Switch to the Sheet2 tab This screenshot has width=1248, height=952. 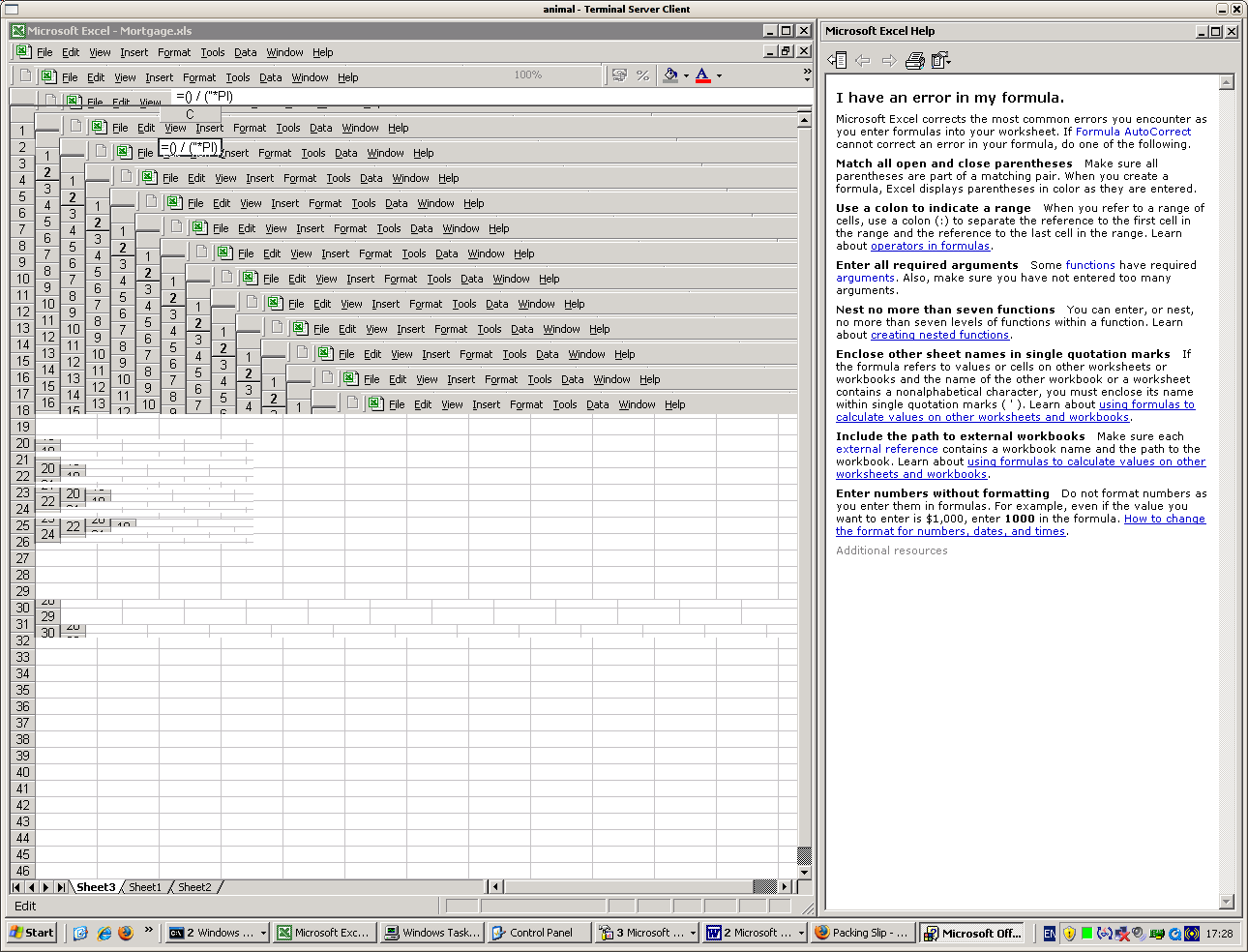tap(194, 887)
